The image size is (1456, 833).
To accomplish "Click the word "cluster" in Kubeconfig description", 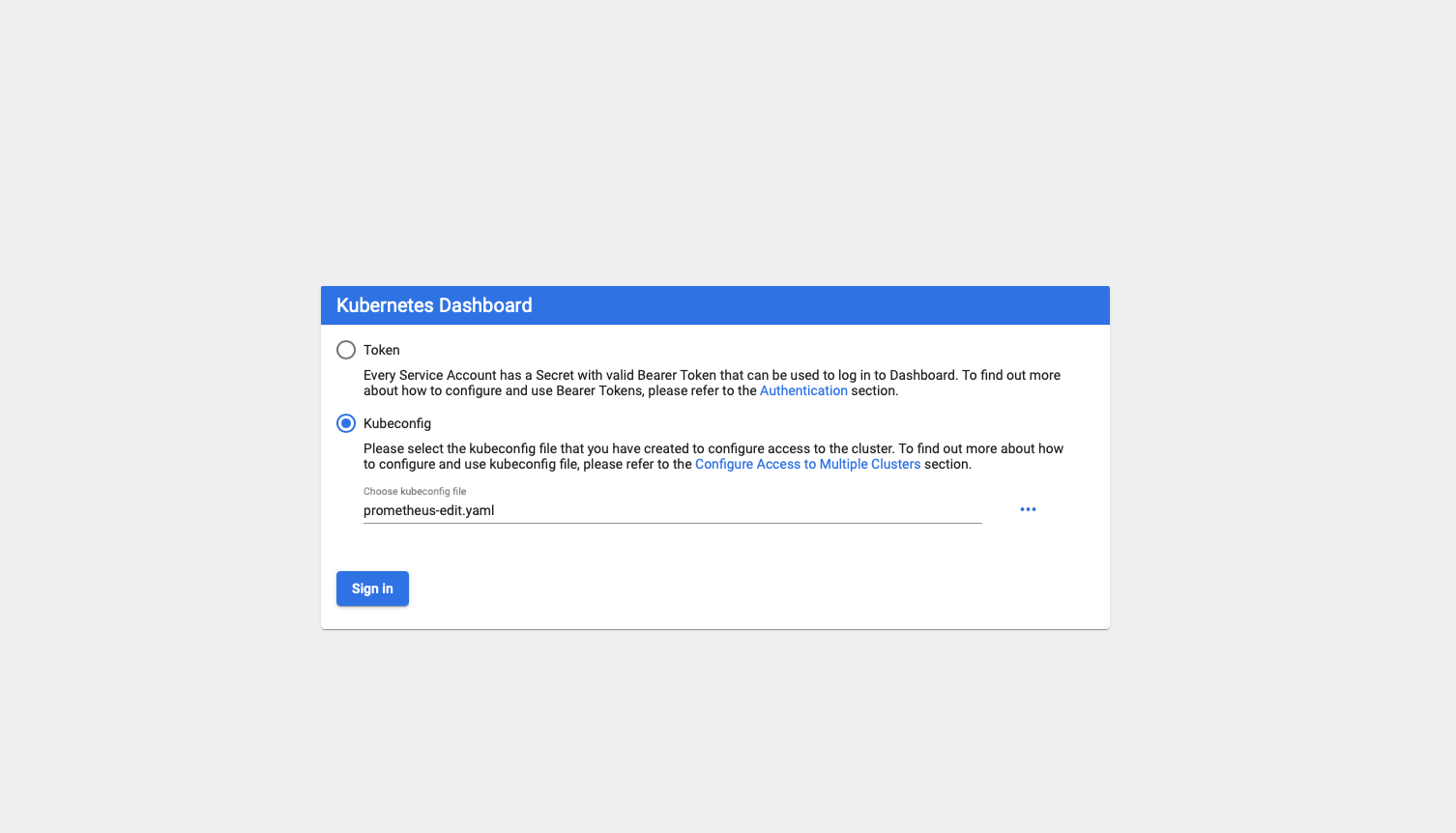I will coord(872,448).
